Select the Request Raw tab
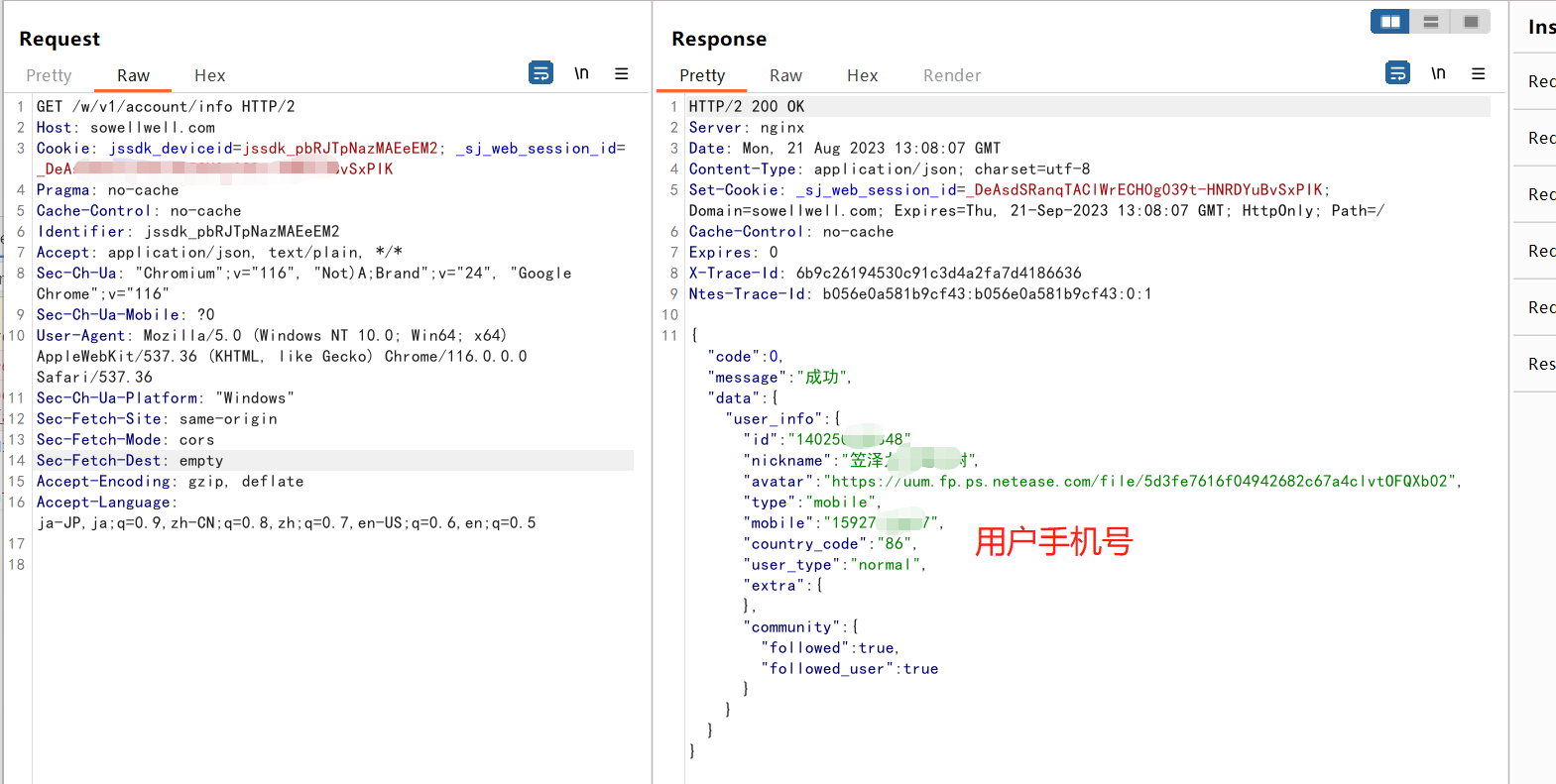This screenshot has width=1556, height=784. click(x=133, y=75)
